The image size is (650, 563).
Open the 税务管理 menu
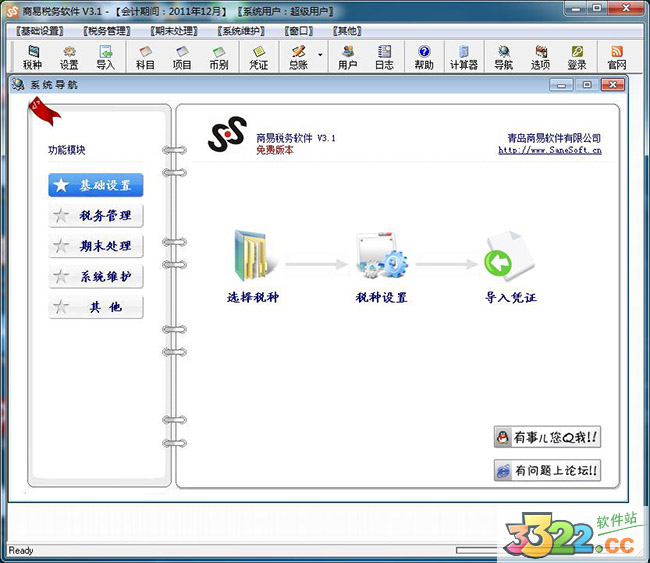tap(107, 31)
